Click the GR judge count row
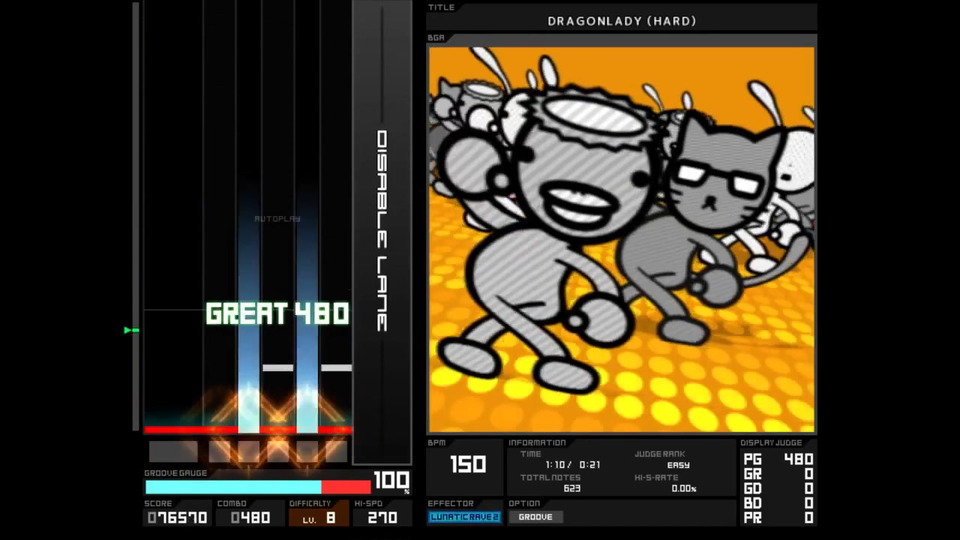 click(x=778, y=474)
